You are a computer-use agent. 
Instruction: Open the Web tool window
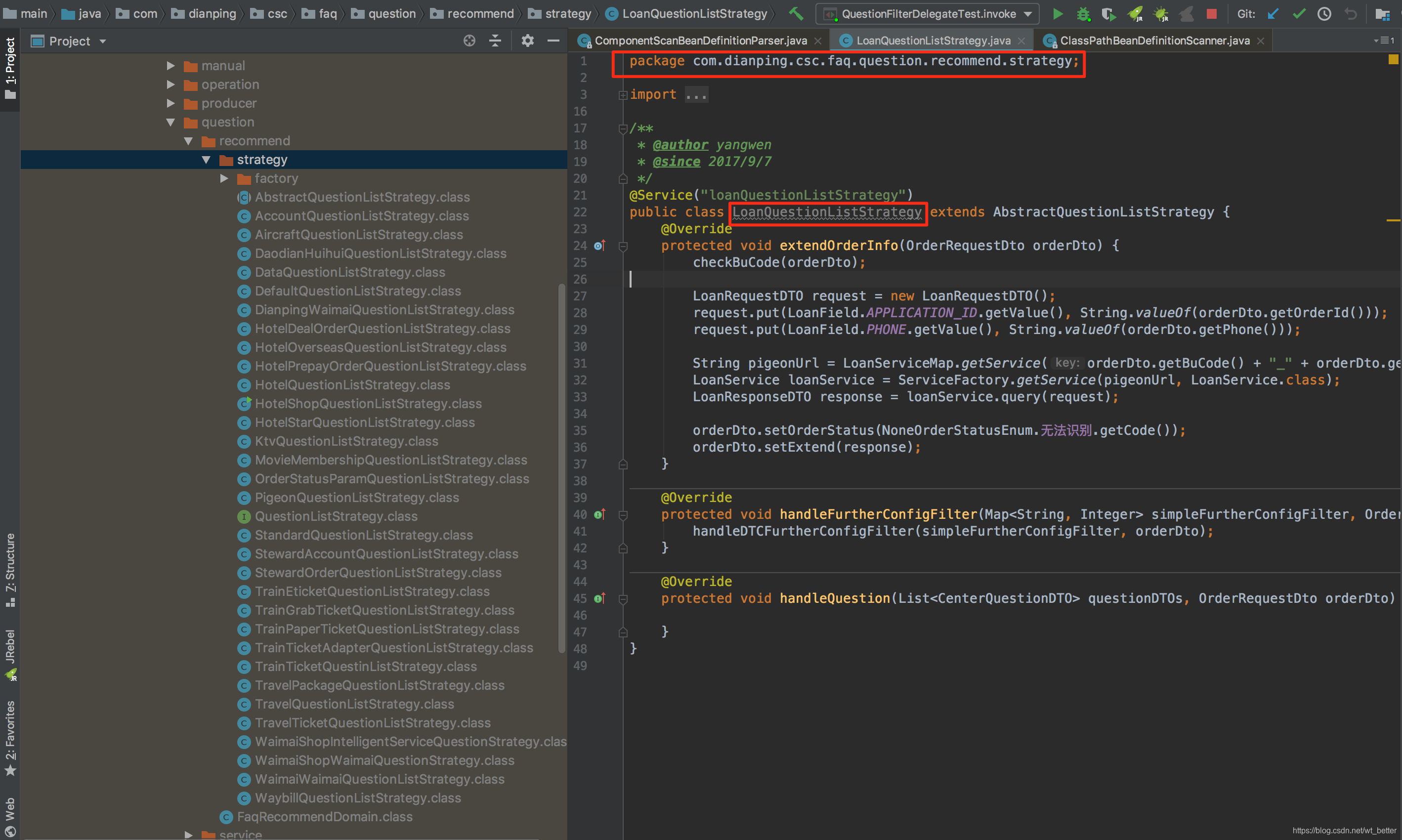(10, 817)
